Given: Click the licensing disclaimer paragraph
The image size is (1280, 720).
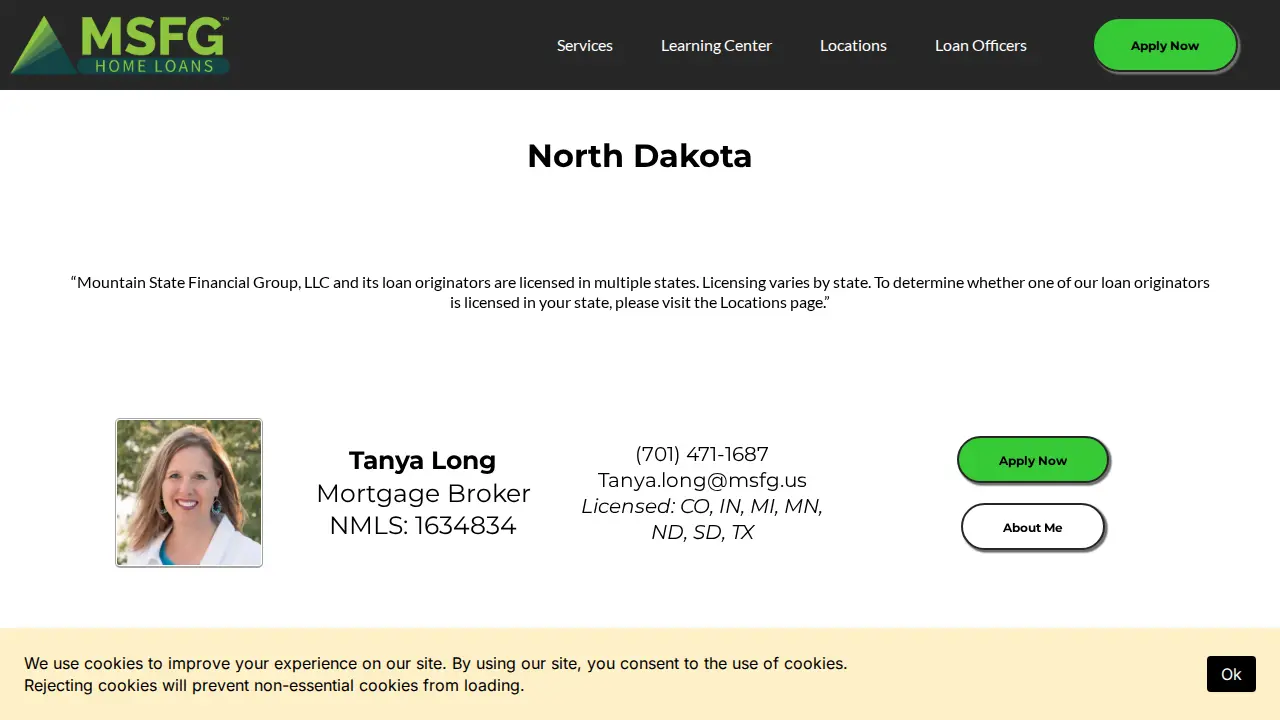Looking at the screenshot, I should pyautogui.click(x=640, y=292).
